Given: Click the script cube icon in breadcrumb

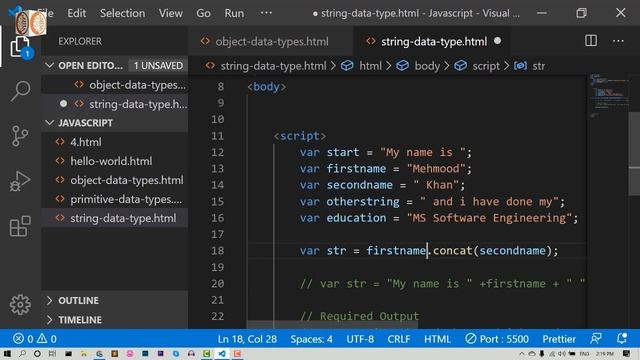Looking at the screenshot, I should click(x=460, y=66).
